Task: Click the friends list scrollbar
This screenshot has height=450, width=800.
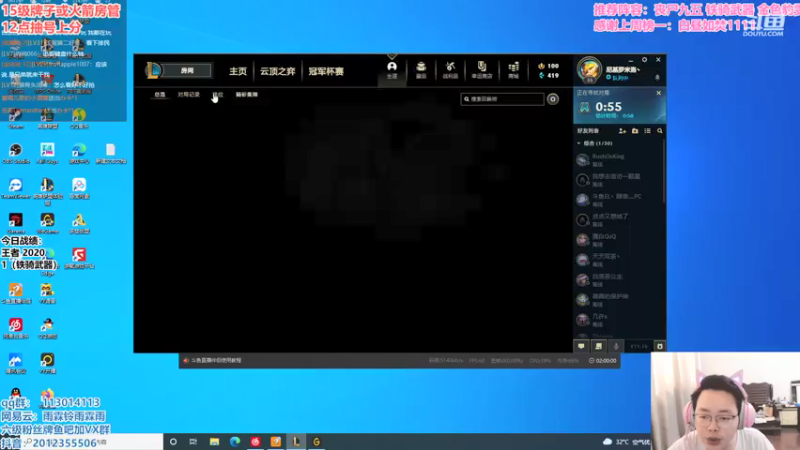Action: pos(664,171)
